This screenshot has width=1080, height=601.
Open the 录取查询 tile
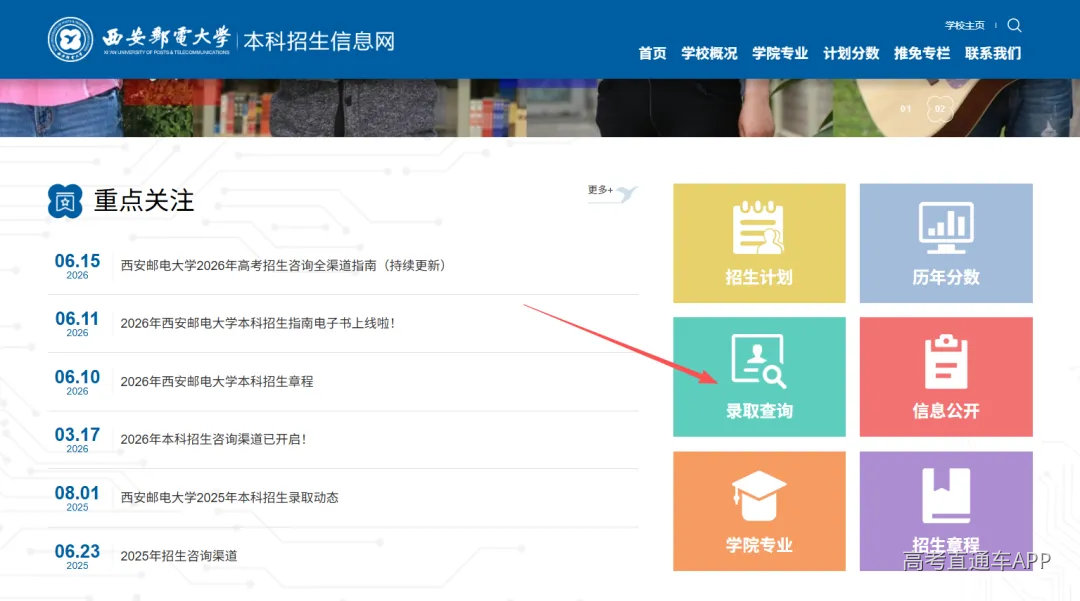tap(759, 377)
